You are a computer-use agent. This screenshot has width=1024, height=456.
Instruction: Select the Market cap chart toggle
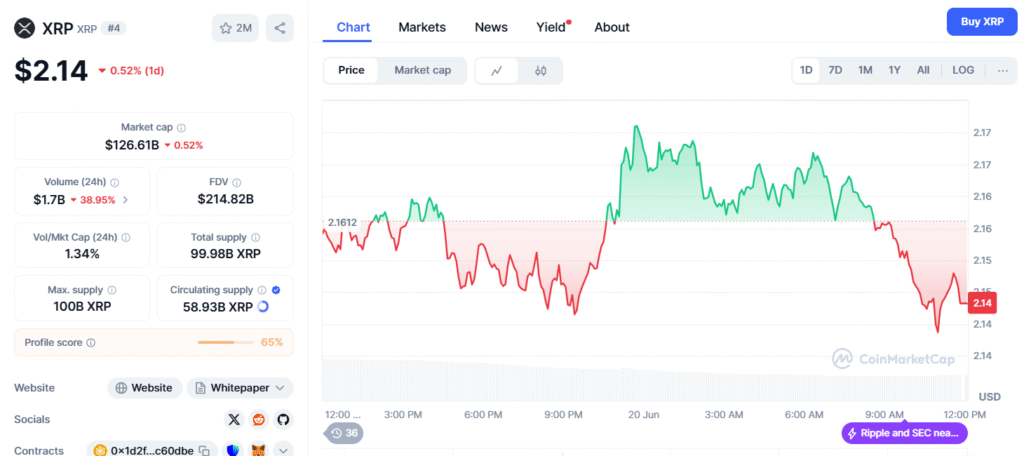[423, 71]
